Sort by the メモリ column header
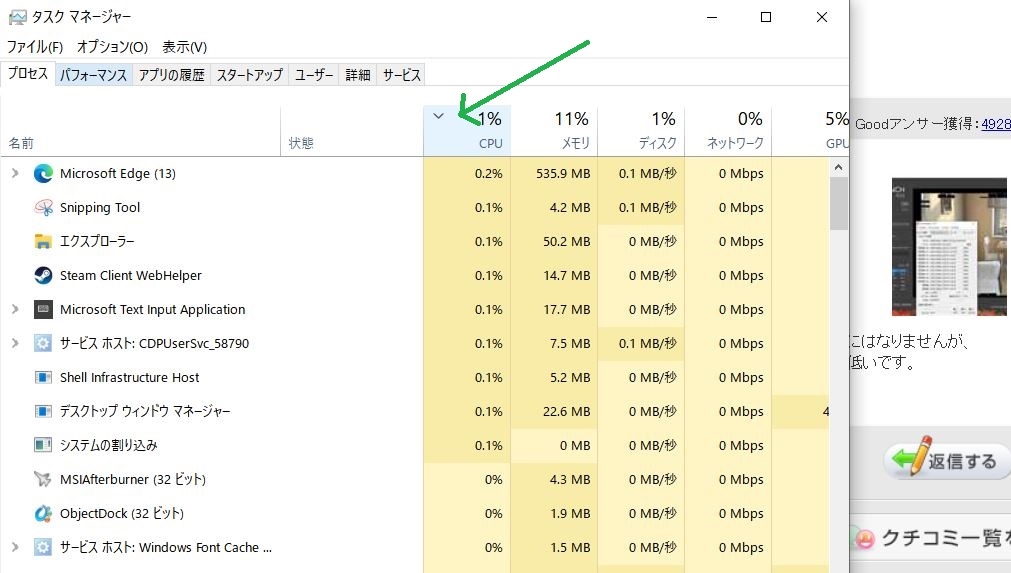 pos(554,131)
